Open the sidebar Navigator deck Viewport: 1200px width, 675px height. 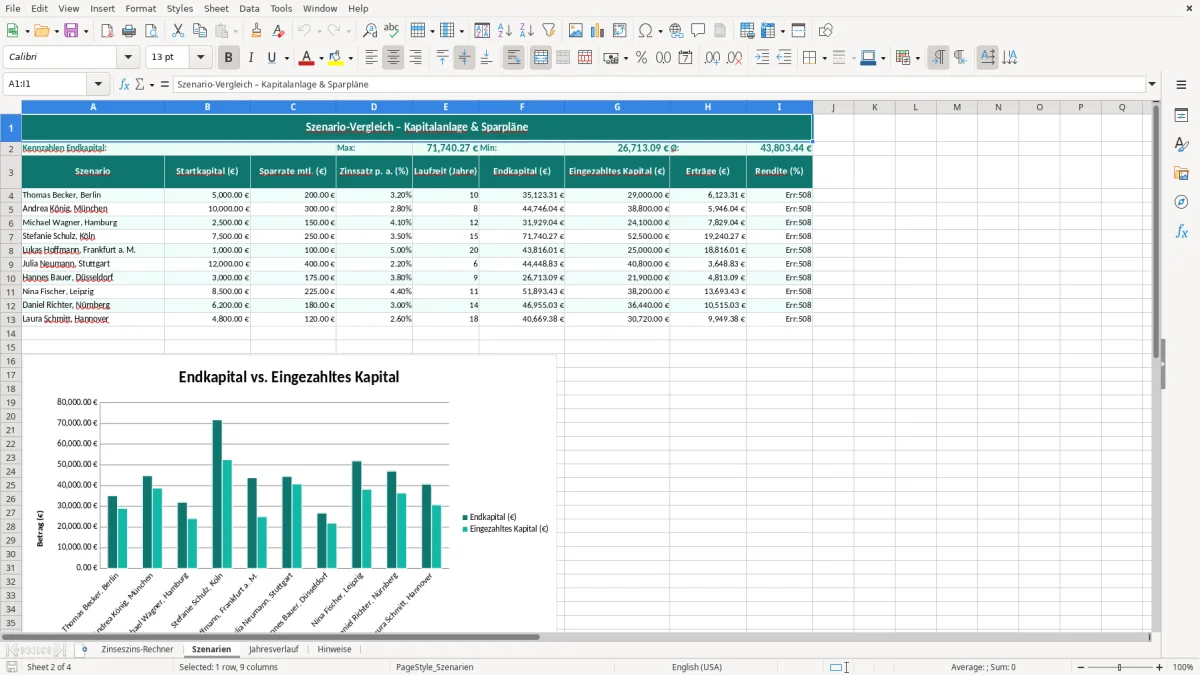click(1181, 202)
